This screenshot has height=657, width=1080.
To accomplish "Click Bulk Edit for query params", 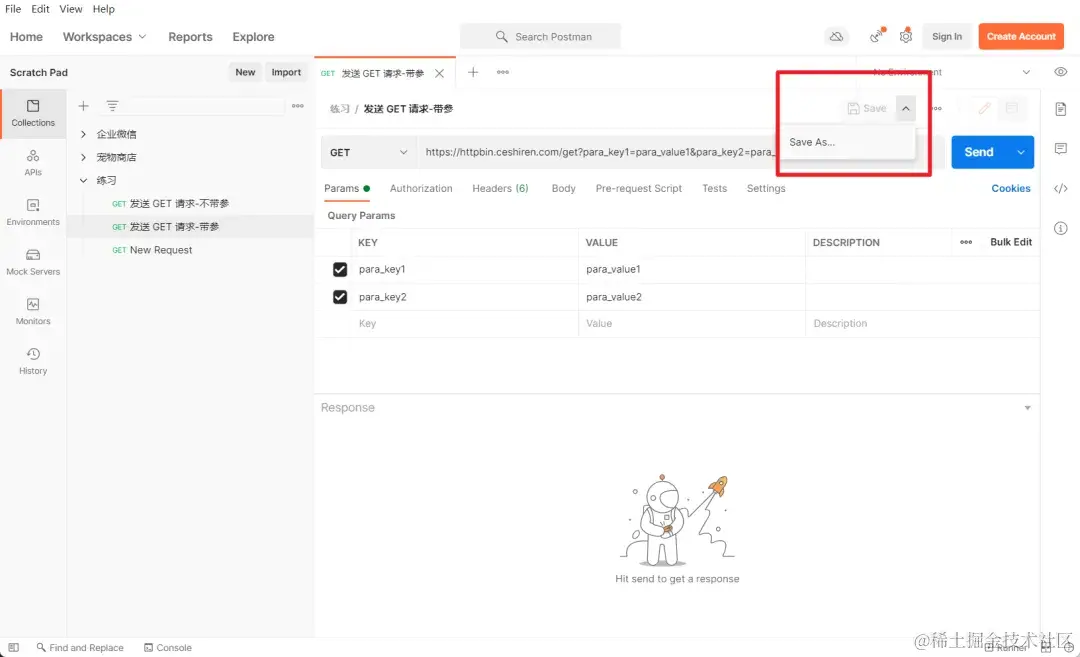I will [x=1010, y=242].
